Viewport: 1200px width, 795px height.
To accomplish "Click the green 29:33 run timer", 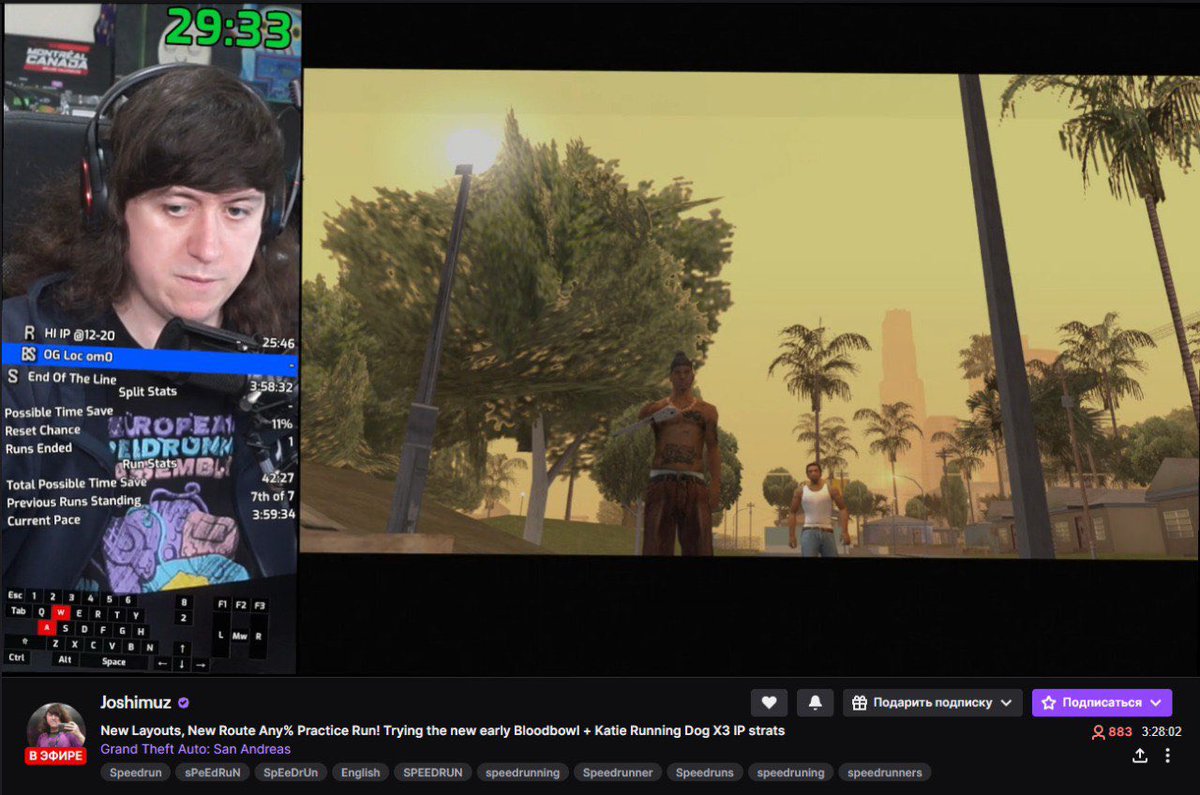I will tap(229, 28).
